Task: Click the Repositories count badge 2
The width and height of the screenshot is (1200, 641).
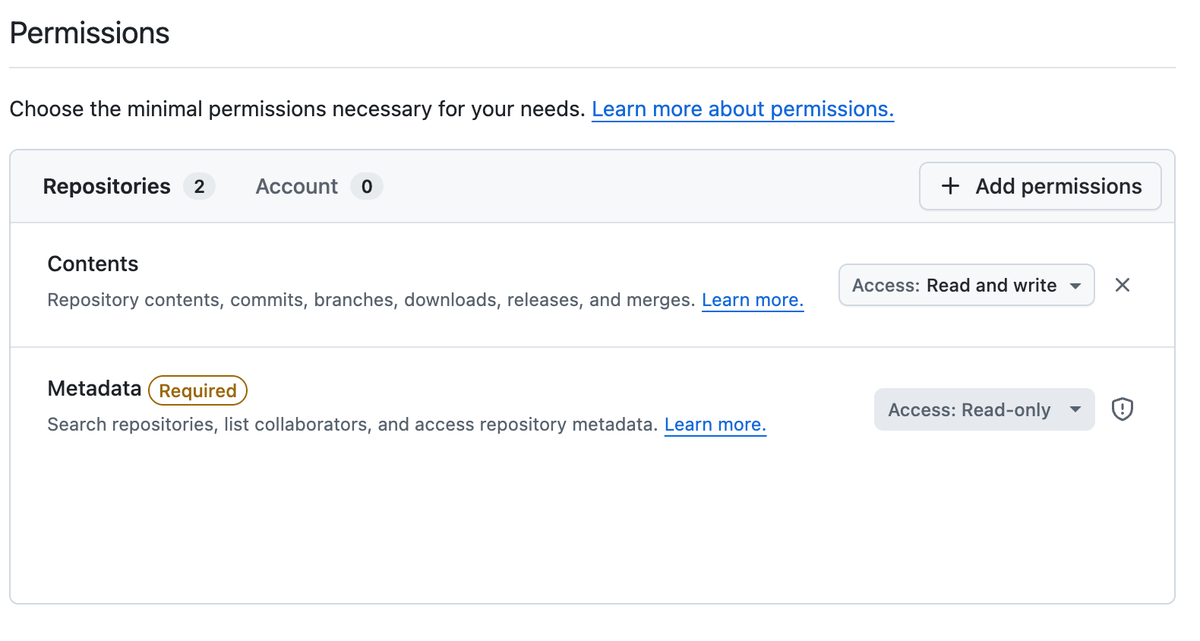Action: pyautogui.click(x=199, y=186)
